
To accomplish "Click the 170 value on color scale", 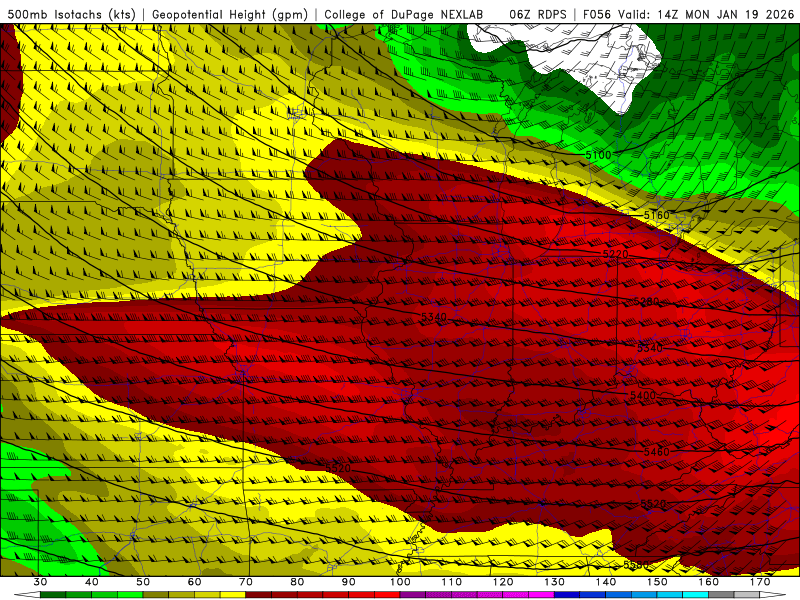I will pyautogui.click(x=760, y=582).
